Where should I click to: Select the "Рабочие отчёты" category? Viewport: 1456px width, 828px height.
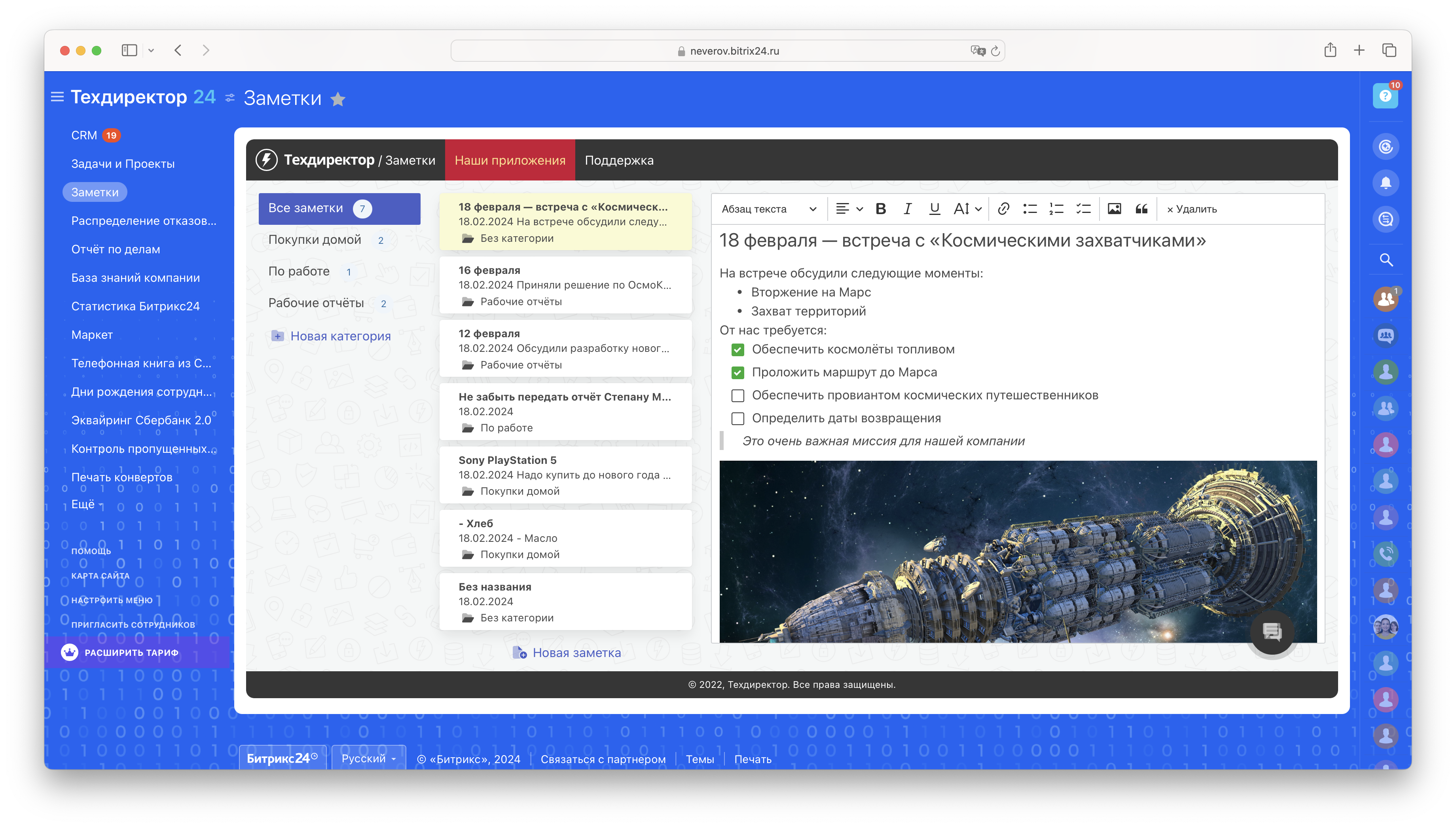click(316, 303)
